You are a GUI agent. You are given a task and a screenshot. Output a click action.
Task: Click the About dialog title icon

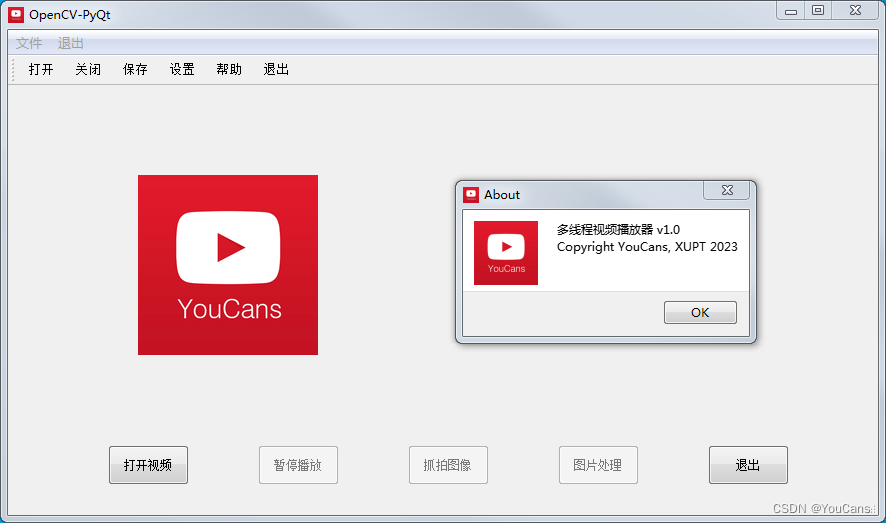click(471, 195)
